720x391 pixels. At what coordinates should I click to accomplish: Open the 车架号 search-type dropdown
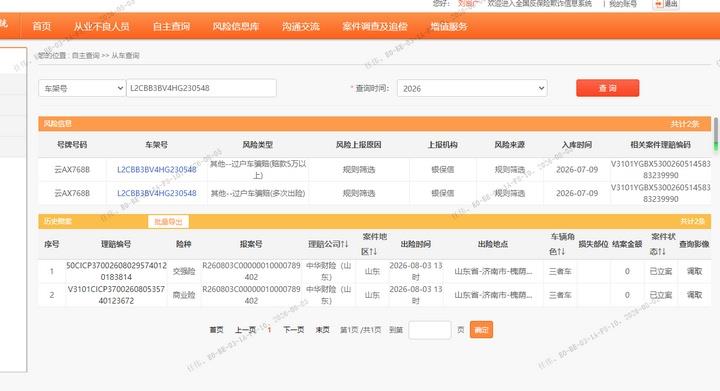(x=82, y=88)
